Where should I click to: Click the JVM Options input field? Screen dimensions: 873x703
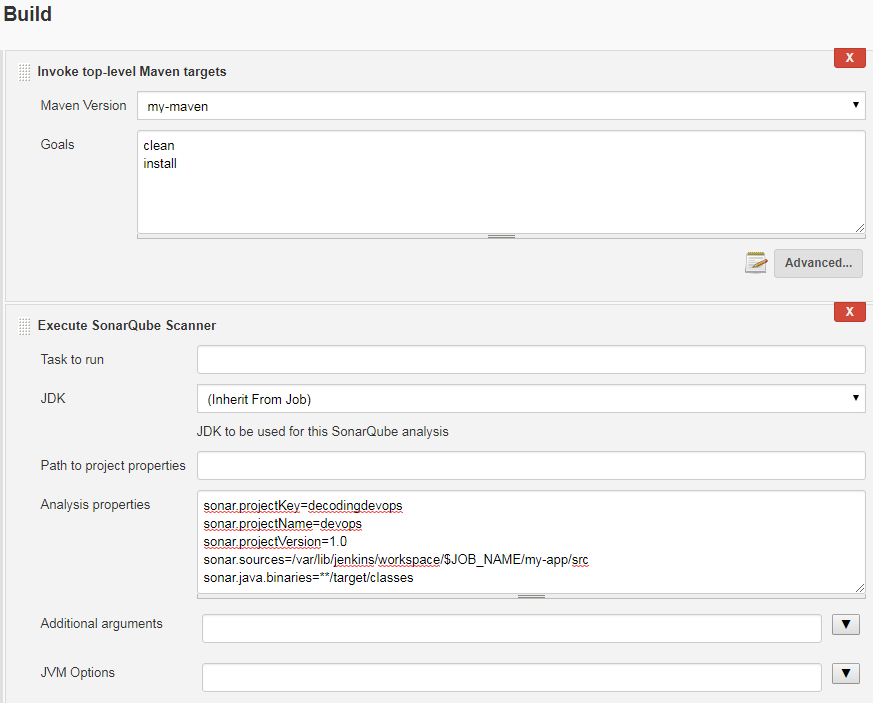tap(512, 677)
